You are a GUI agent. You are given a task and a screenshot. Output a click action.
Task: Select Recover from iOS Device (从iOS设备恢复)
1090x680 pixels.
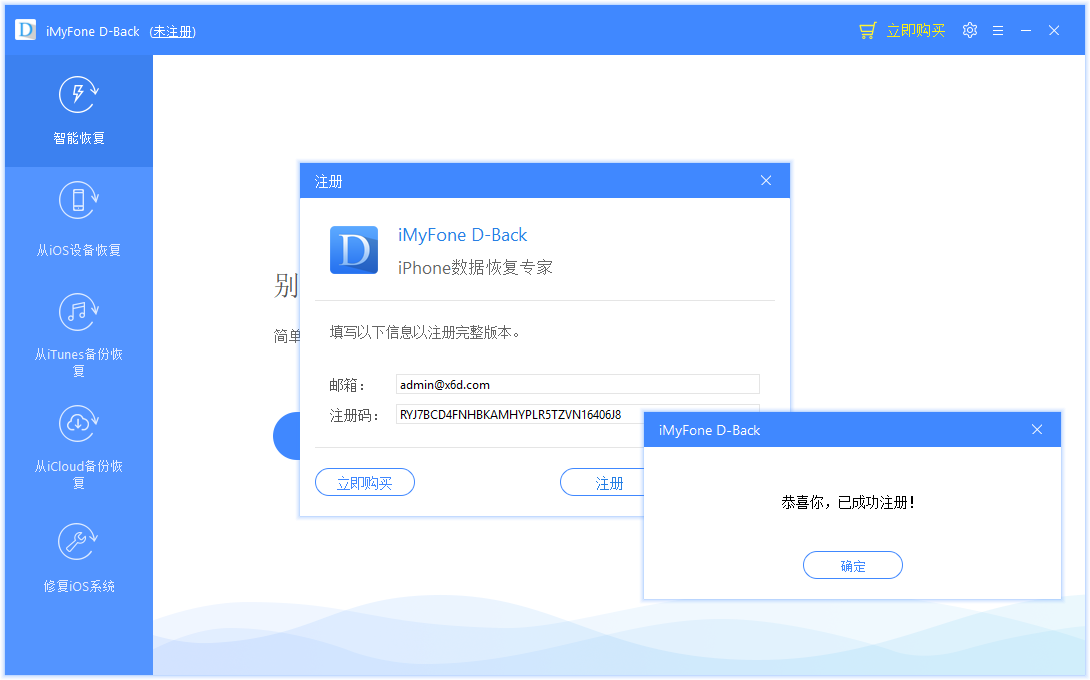tap(79, 218)
